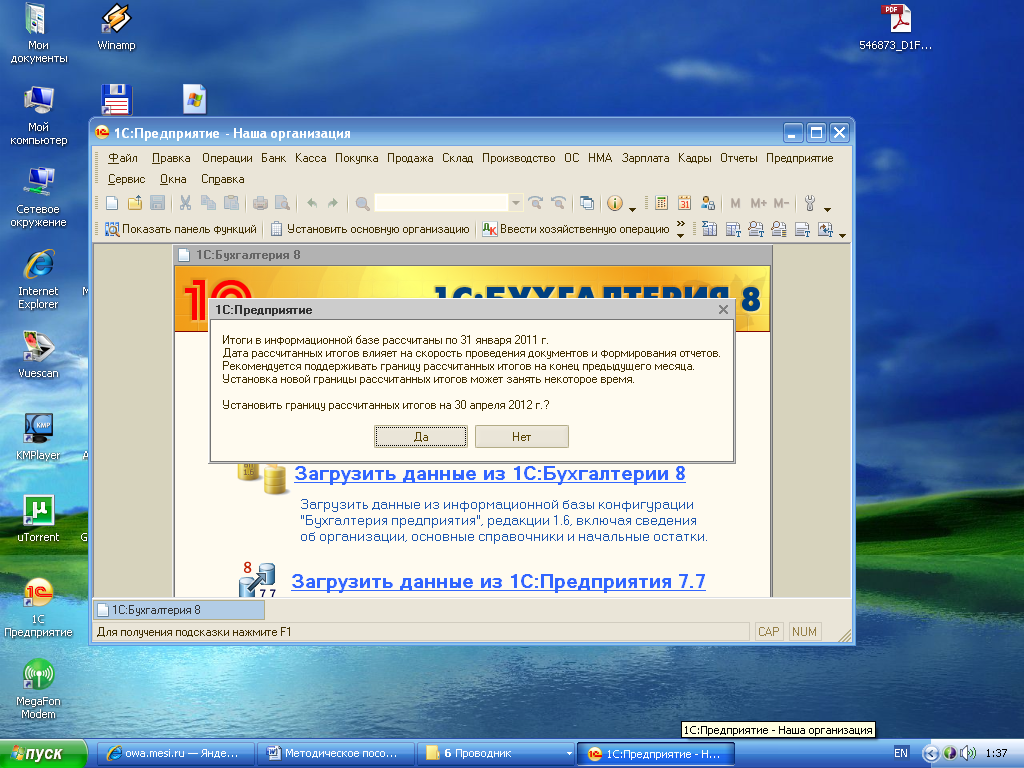
Task: Open the Calculator toolbar icon
Action: point(661,203)
